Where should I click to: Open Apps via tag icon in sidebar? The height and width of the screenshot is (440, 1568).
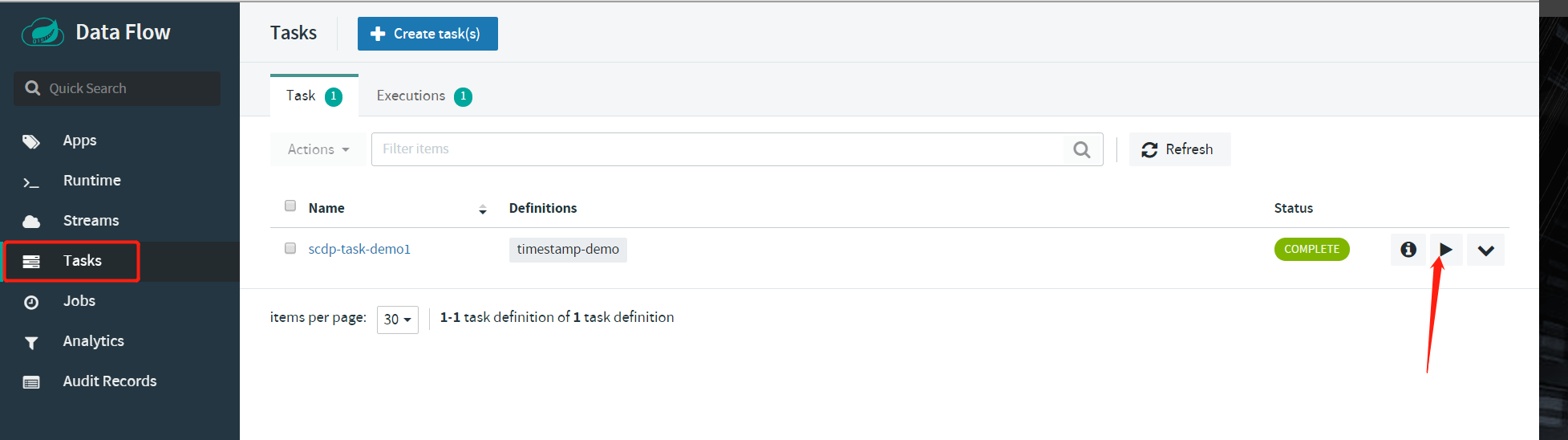tap(31, 142)
